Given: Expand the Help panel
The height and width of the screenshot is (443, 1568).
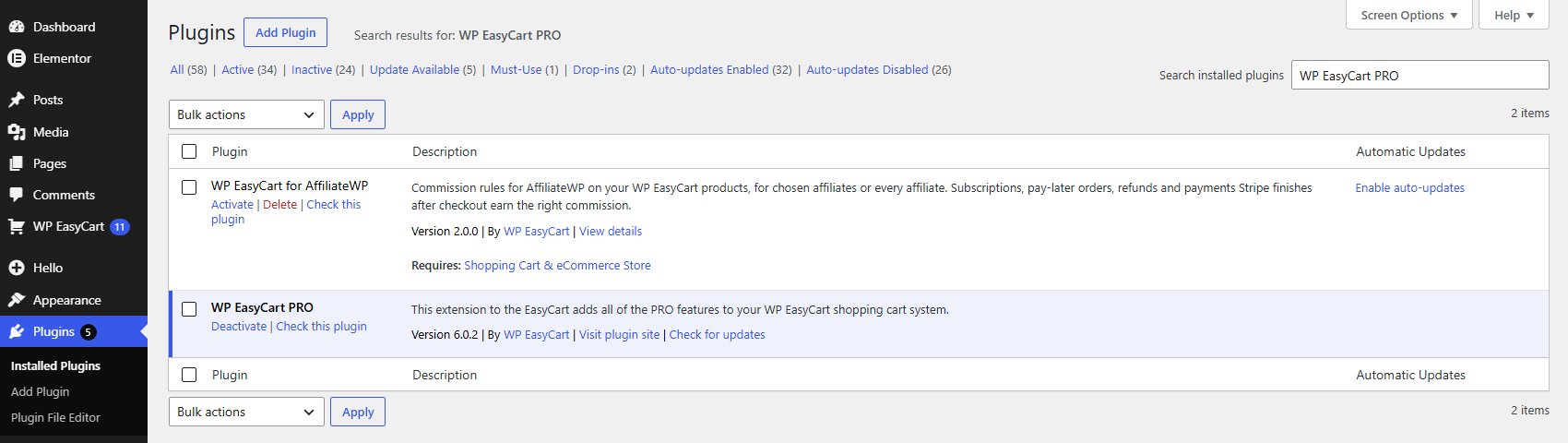Looking at the screenshot, I should (1514, 15).
